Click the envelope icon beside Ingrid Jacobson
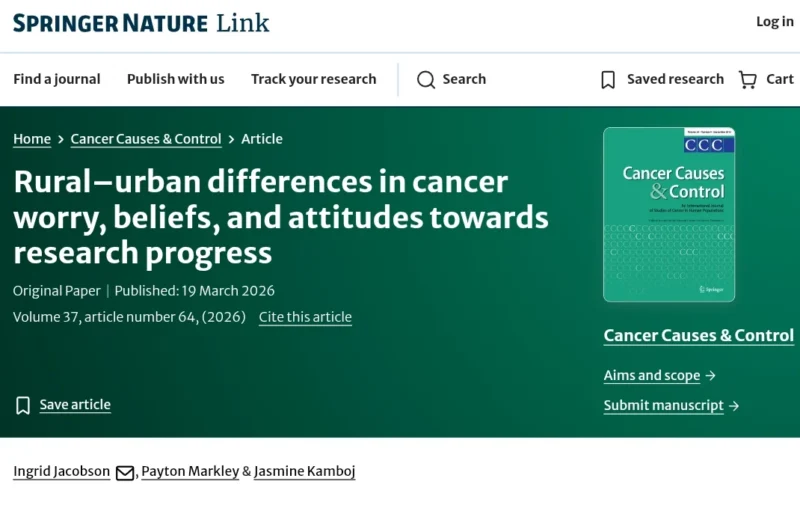Viewport: 800px width, 508px height. [x=125, y=472]
